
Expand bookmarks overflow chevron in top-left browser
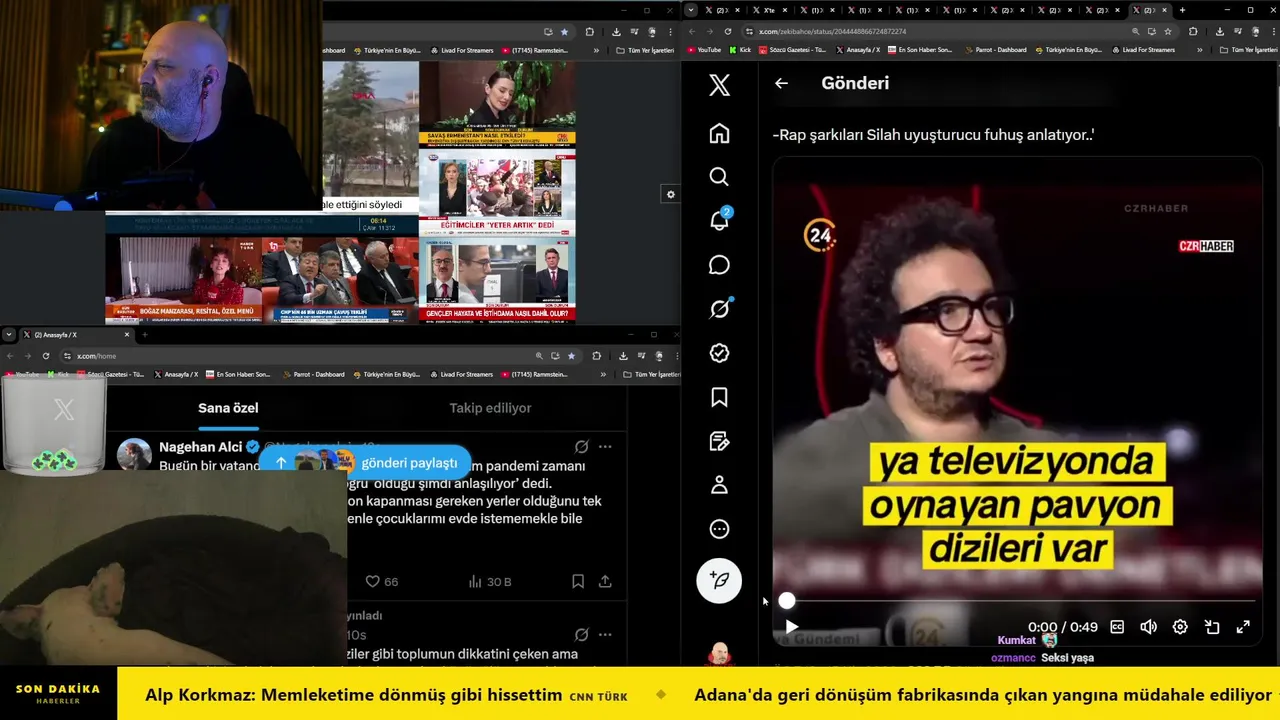[x=596, y=50]
